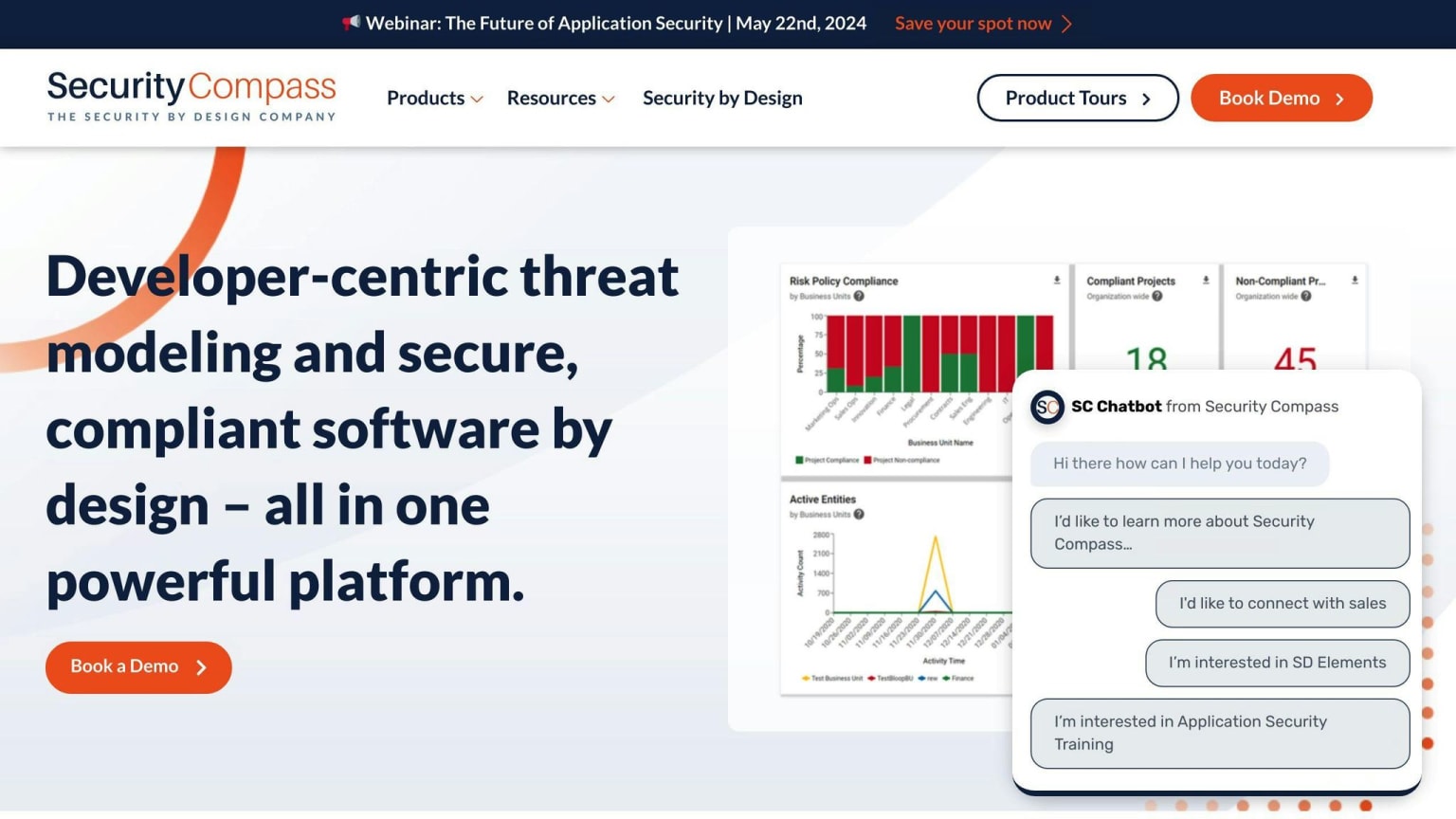Select I'm interested in SD Elements option
Screen dimensions: 1456x819
(x=1277, y=663)
